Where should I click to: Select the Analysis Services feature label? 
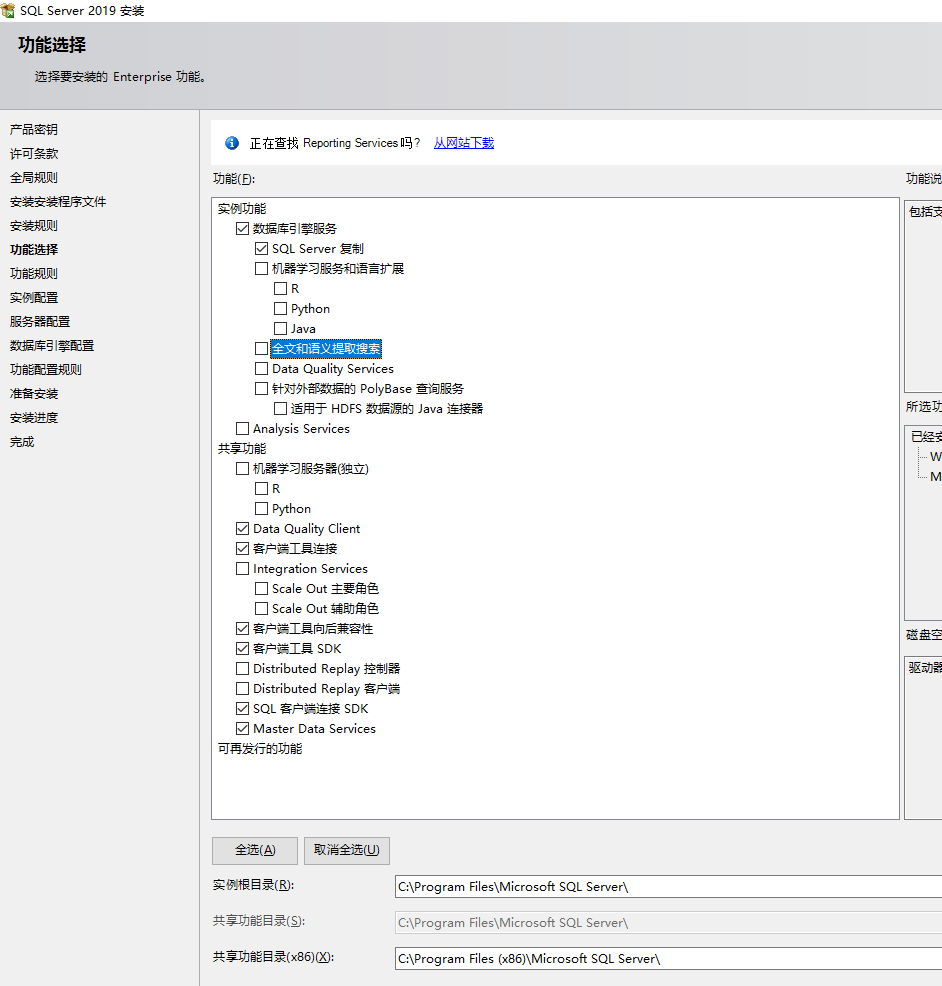301,428
